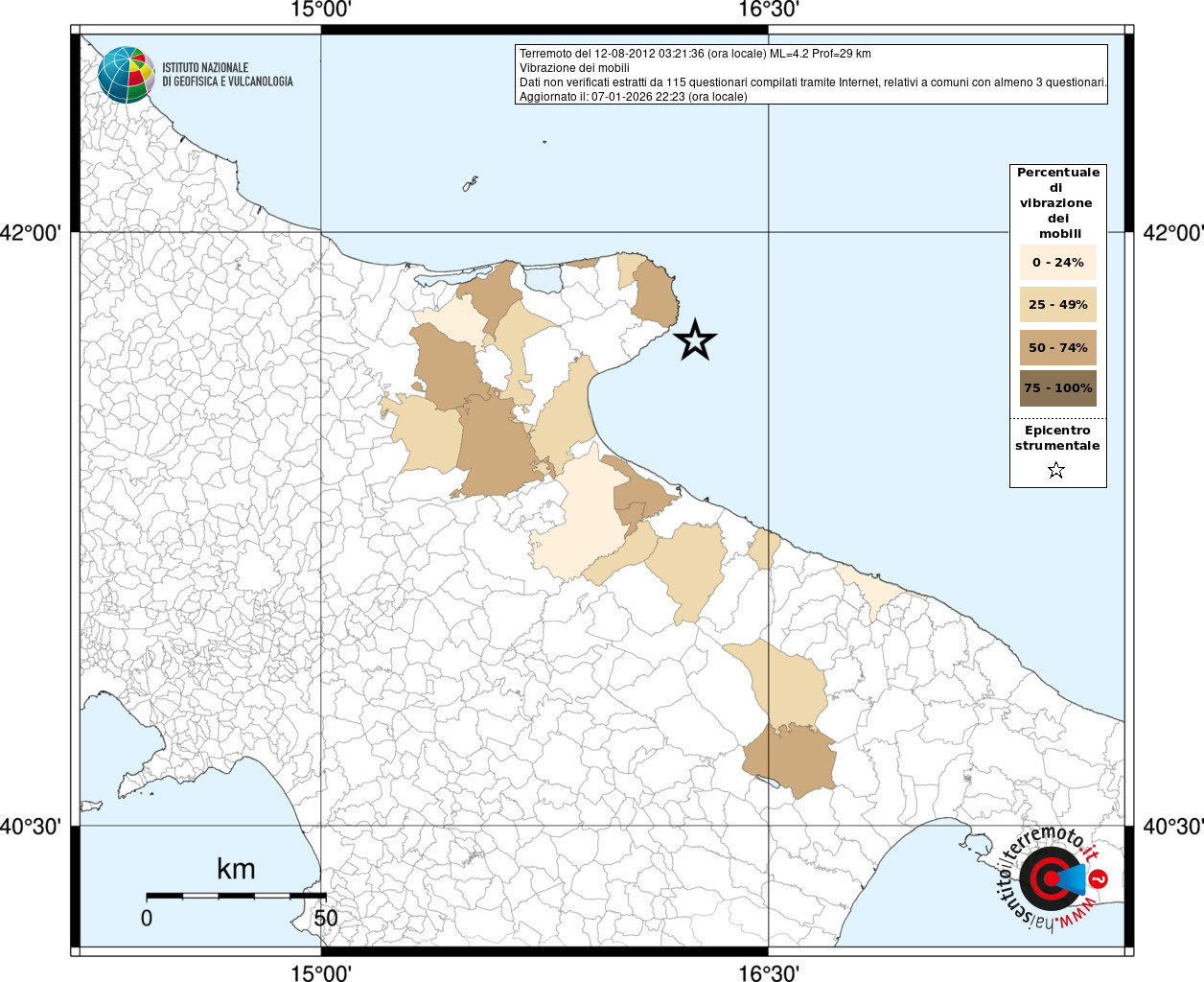Select the 25 - 49% legend swatch
The width and height of the screenshot is (1204, 982).
click(1057, 305)
